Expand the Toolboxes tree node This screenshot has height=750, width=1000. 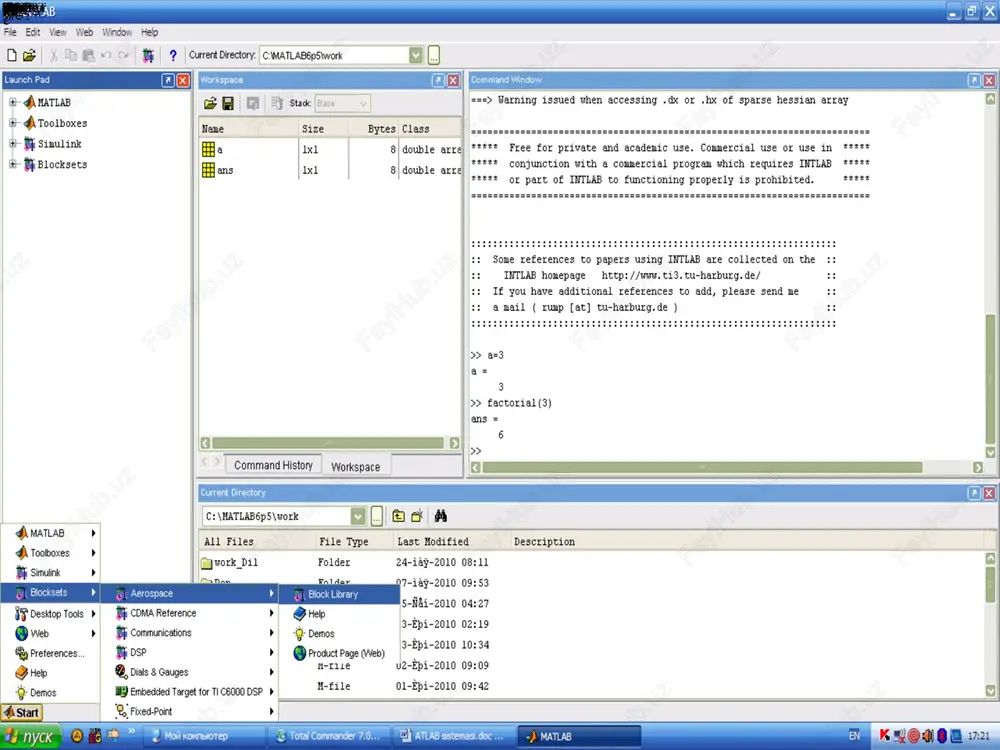click(13, 123)
